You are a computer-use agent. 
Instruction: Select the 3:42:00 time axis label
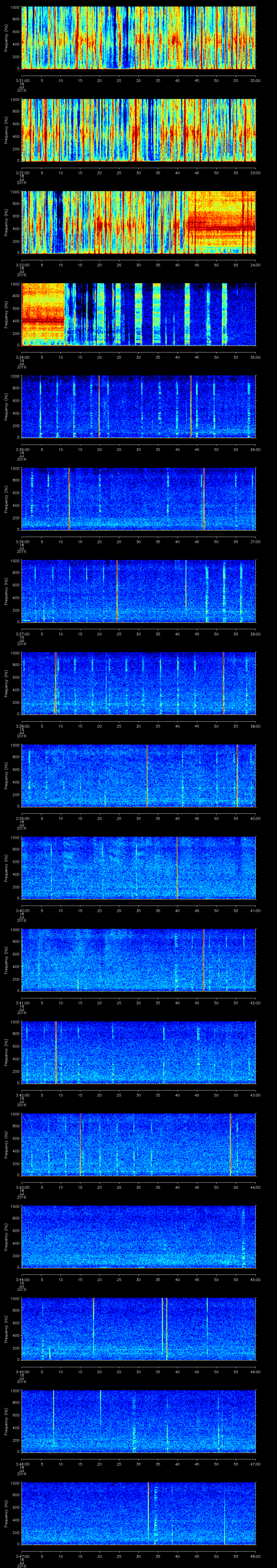[22, 1095]
